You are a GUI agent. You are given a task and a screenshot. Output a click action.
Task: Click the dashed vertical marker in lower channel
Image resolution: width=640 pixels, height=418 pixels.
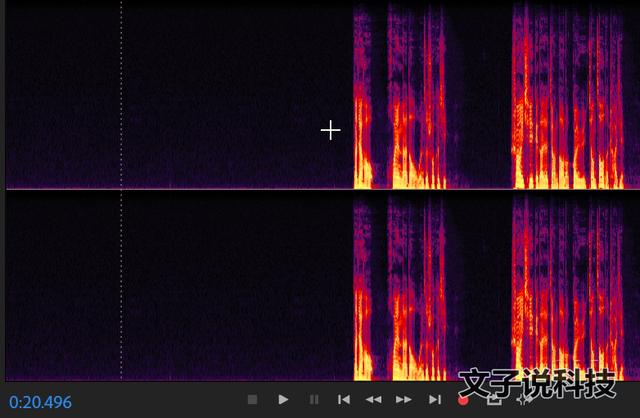(x=121, y=286)
